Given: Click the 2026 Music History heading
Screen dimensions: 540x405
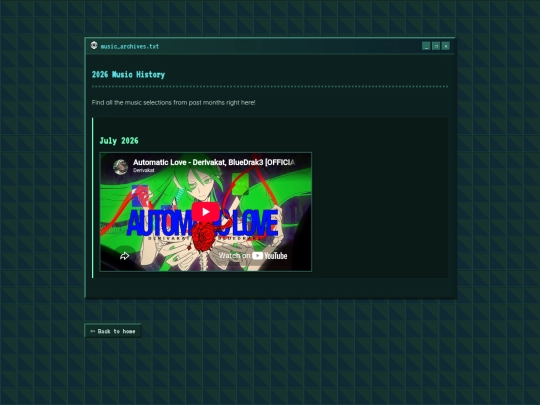Looking at the screenshot, I should tap(128, 75).
